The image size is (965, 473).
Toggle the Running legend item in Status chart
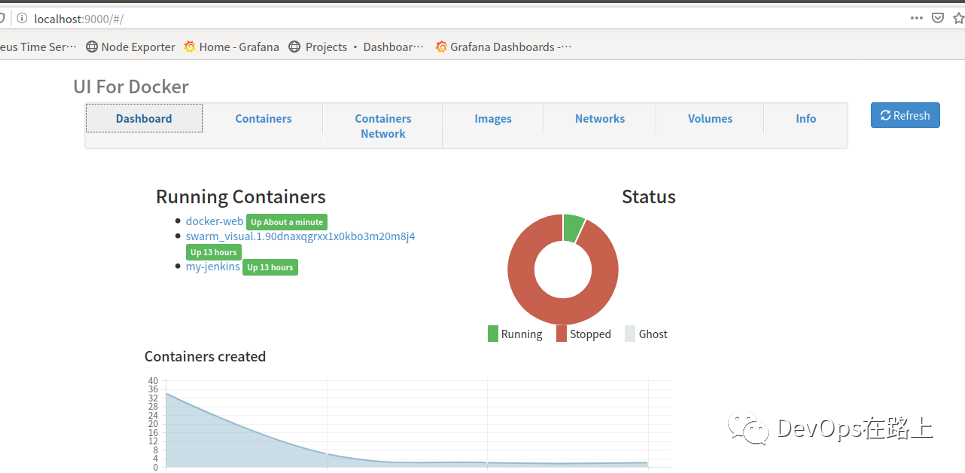click(x=515, y=334)
